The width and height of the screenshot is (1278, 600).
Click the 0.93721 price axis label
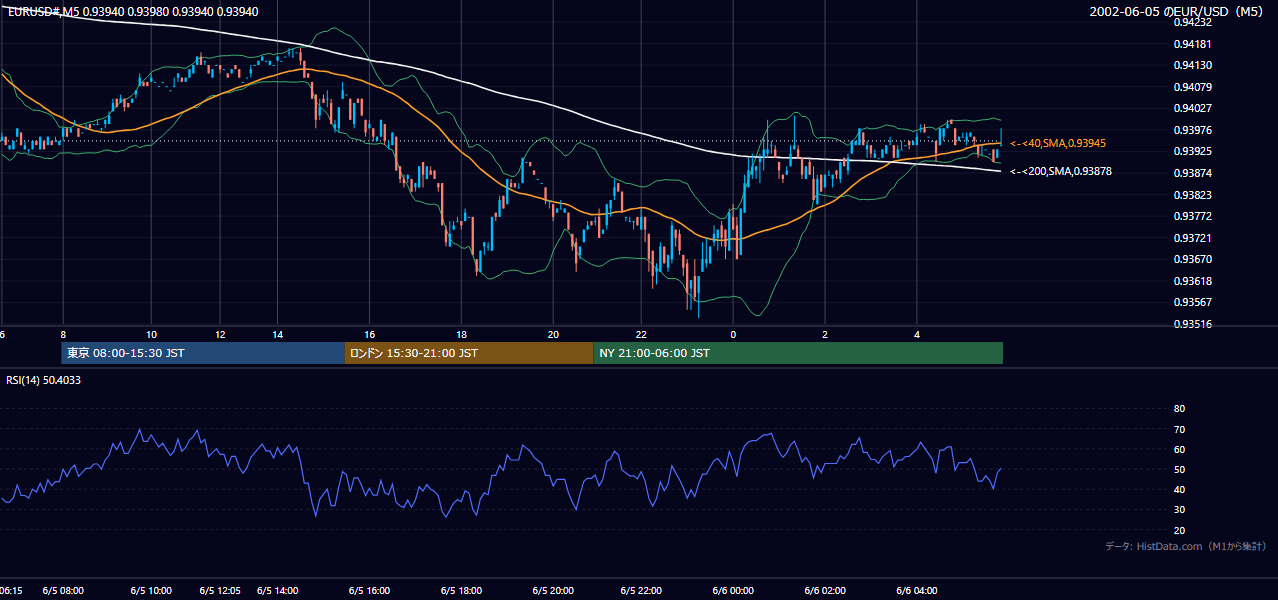pyautogui.click(x=1193, y=238)
